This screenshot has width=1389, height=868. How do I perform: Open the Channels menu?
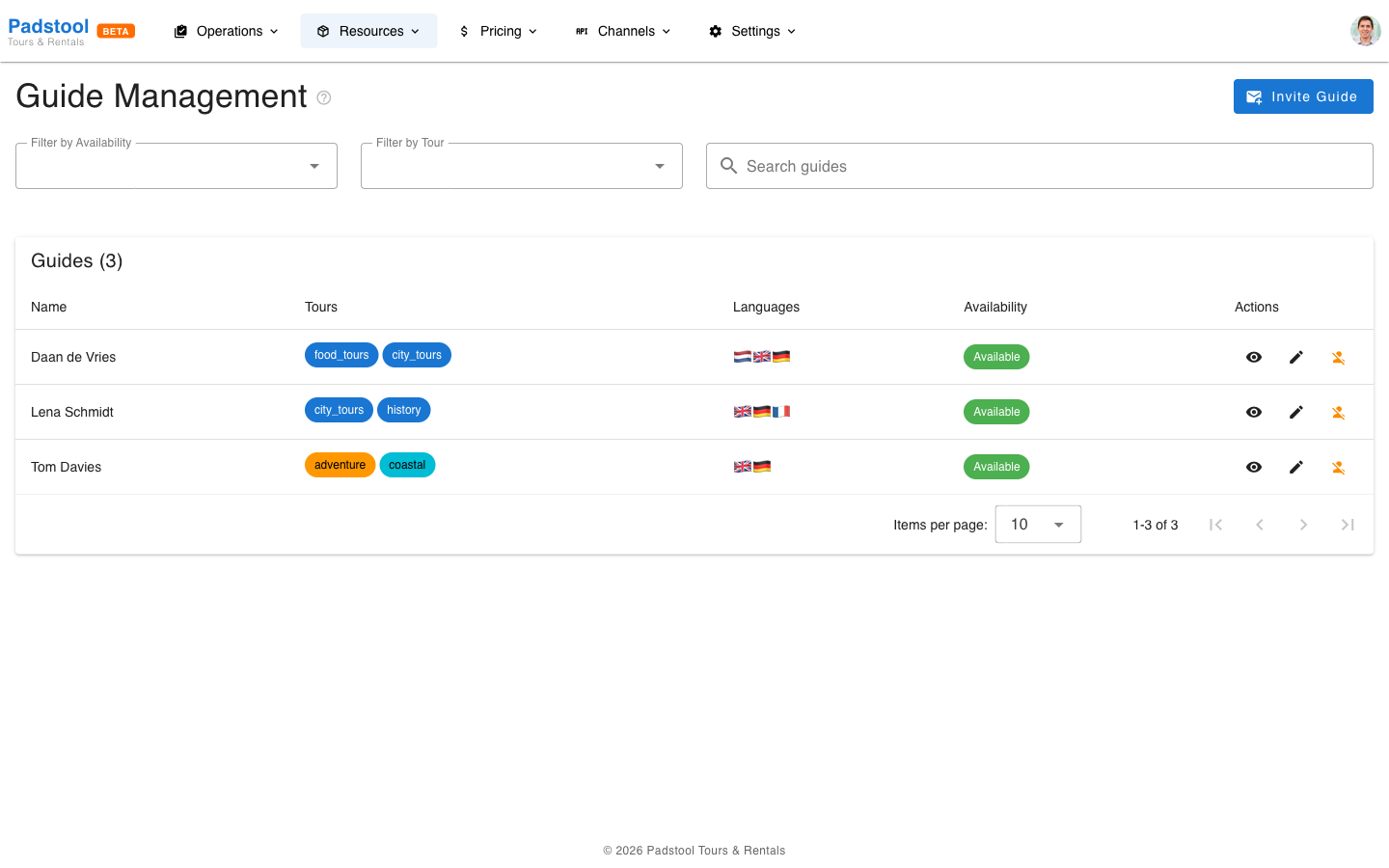[x=623, y=31]
